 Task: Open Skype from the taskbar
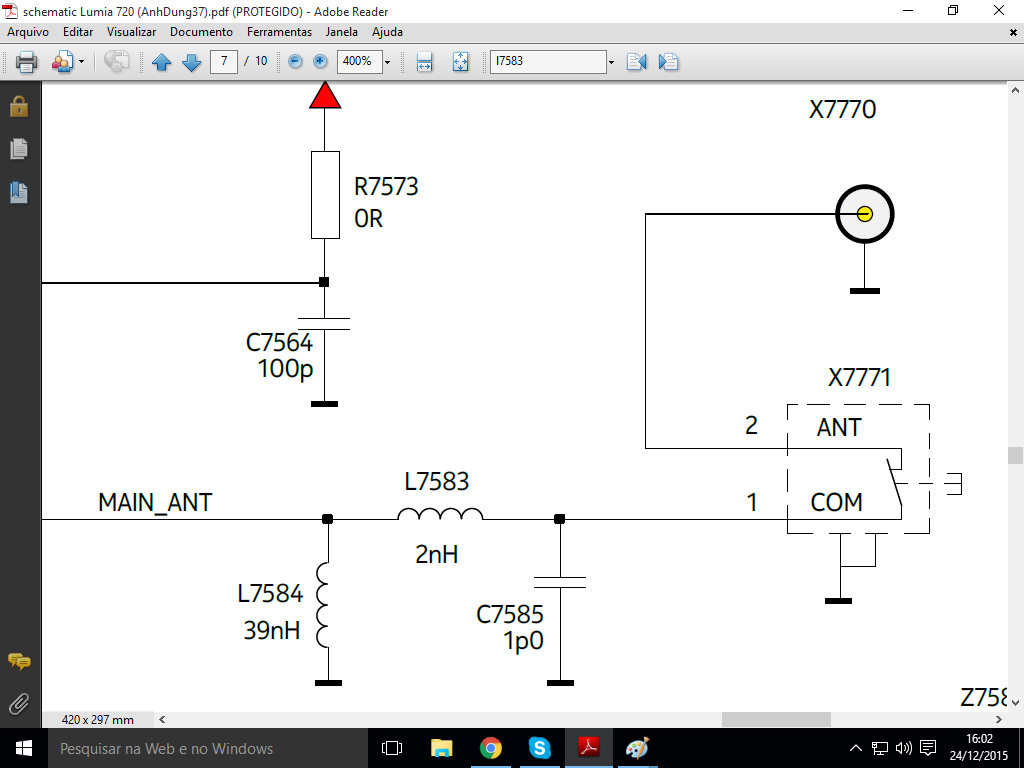coord(539,748)
